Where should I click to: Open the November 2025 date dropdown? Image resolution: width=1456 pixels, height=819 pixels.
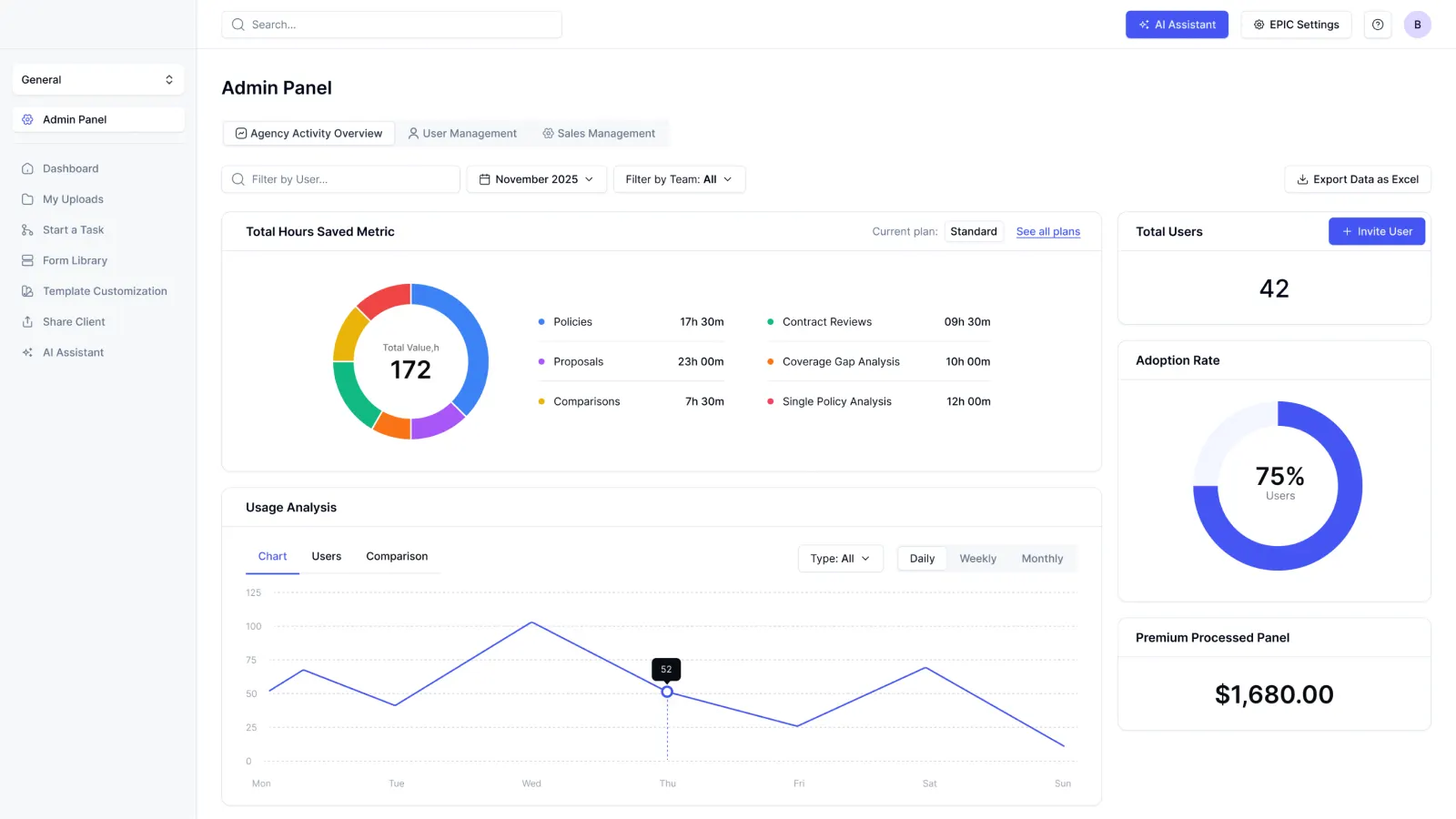tap(537, 179)
